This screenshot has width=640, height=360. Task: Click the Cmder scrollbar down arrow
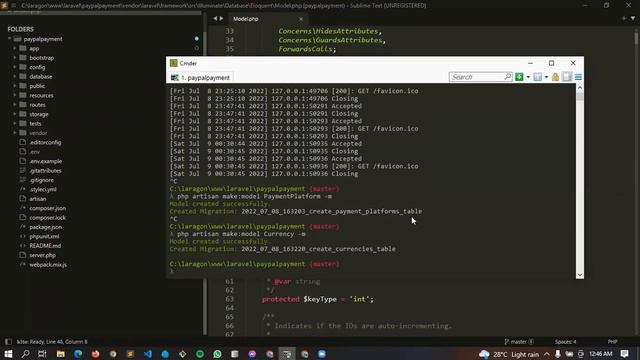[580, 275]
